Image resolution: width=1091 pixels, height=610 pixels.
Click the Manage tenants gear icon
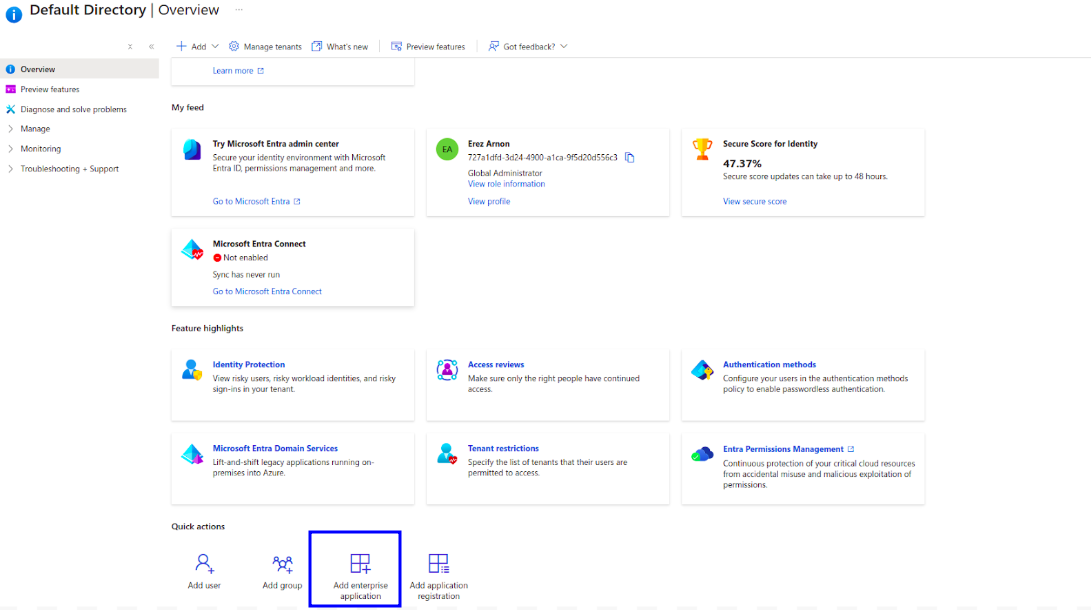click(x=234, y=46)
